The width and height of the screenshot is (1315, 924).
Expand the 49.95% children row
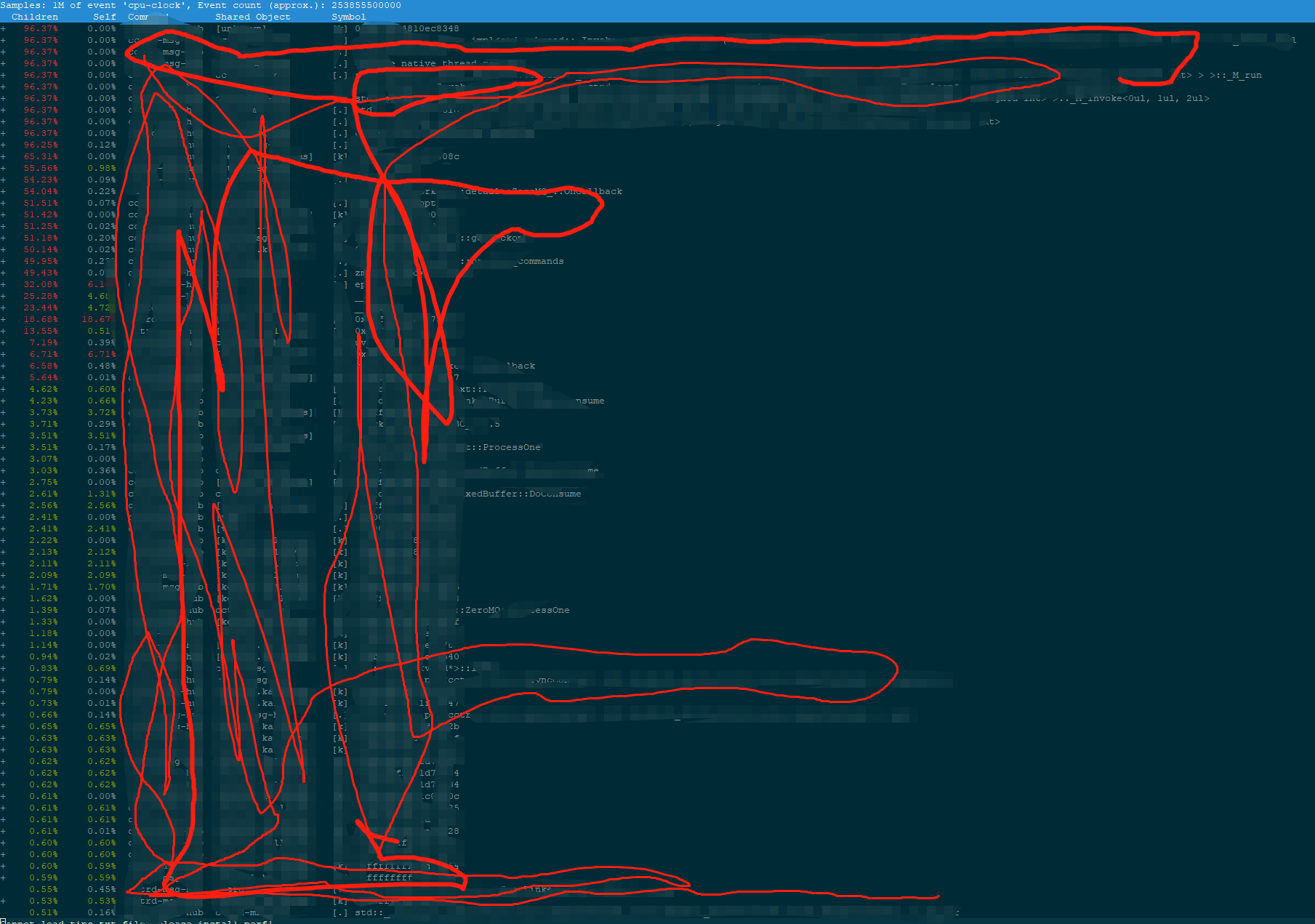3,262
